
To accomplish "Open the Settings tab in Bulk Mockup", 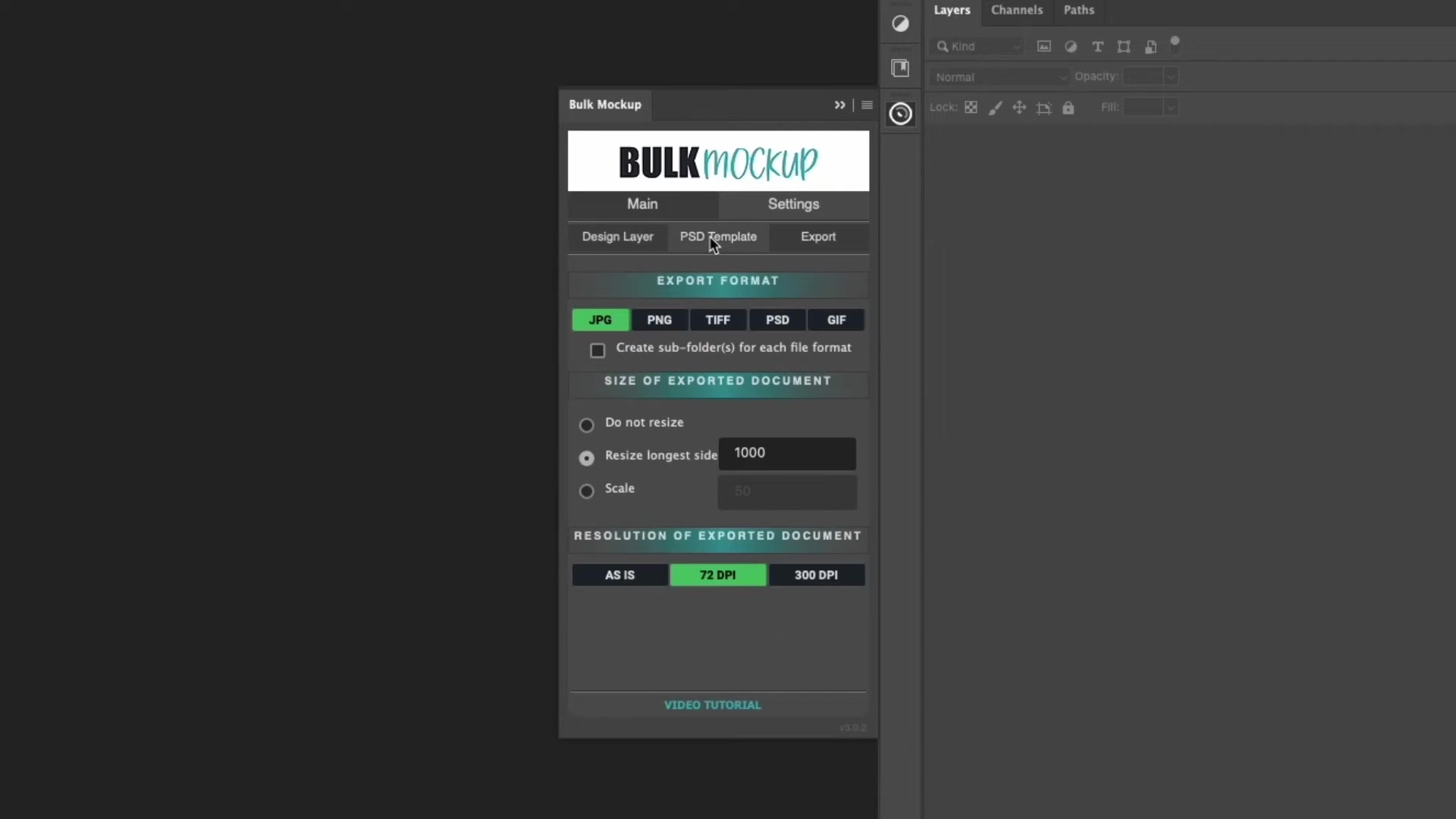I will point(792,204).
